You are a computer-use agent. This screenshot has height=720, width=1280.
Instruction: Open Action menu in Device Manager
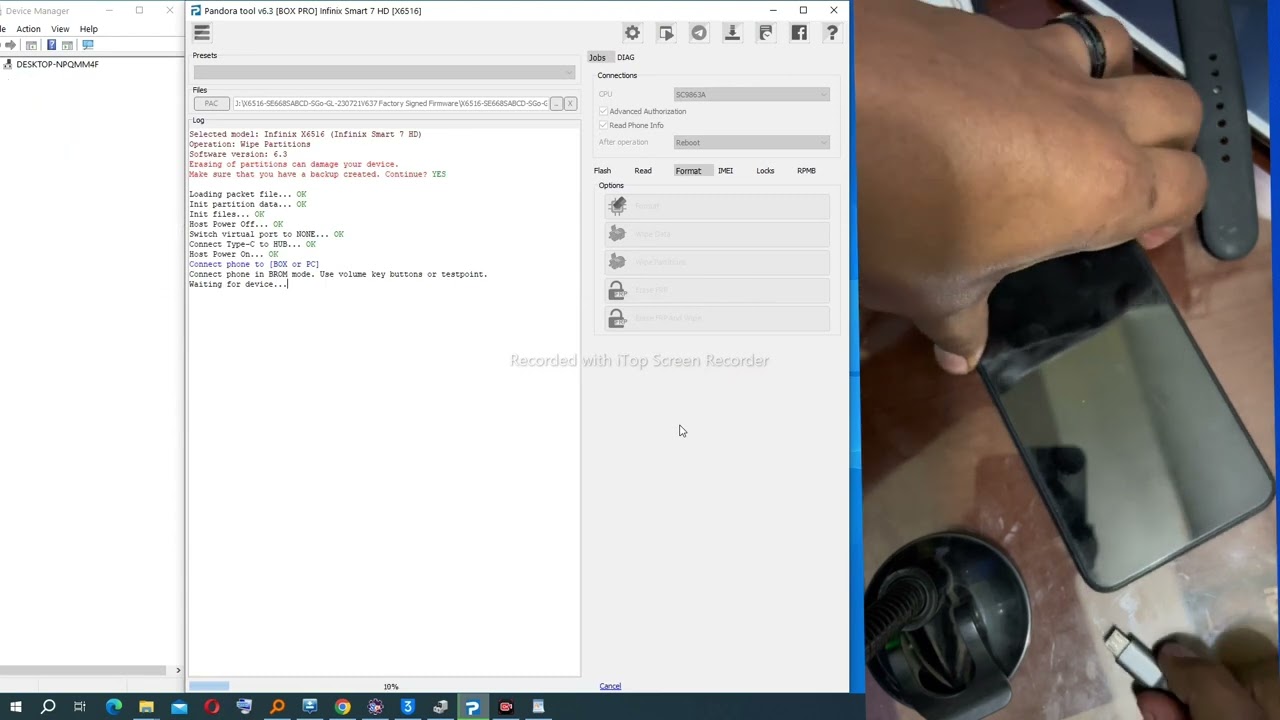pos(28,29)
